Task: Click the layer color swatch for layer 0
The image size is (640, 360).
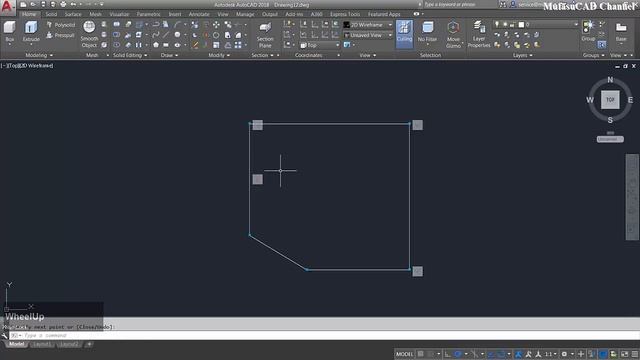Action: 521,24
